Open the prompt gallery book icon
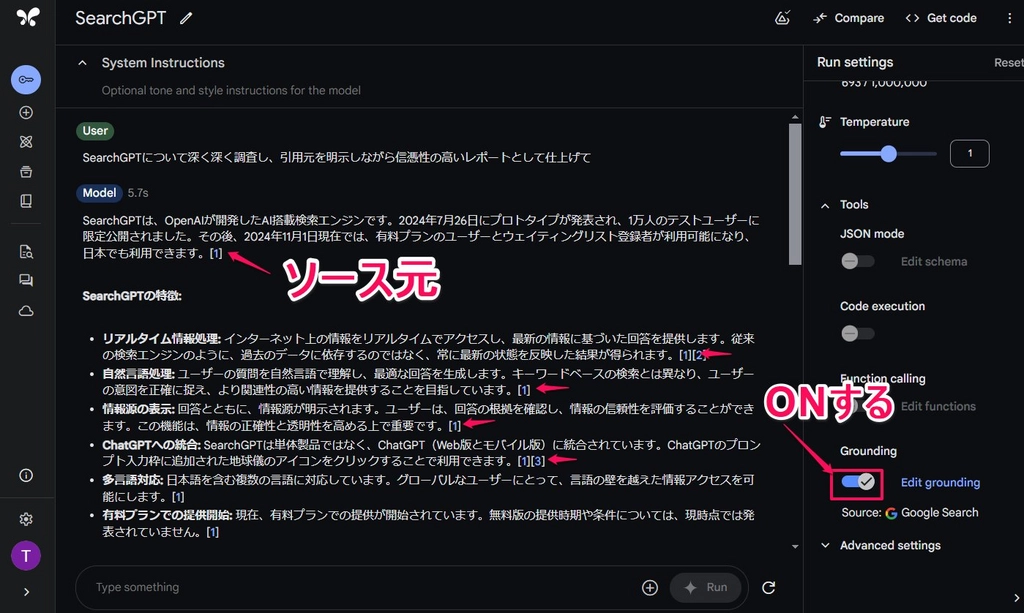Screen dimensions: 1024x613 tap(26, 201)
